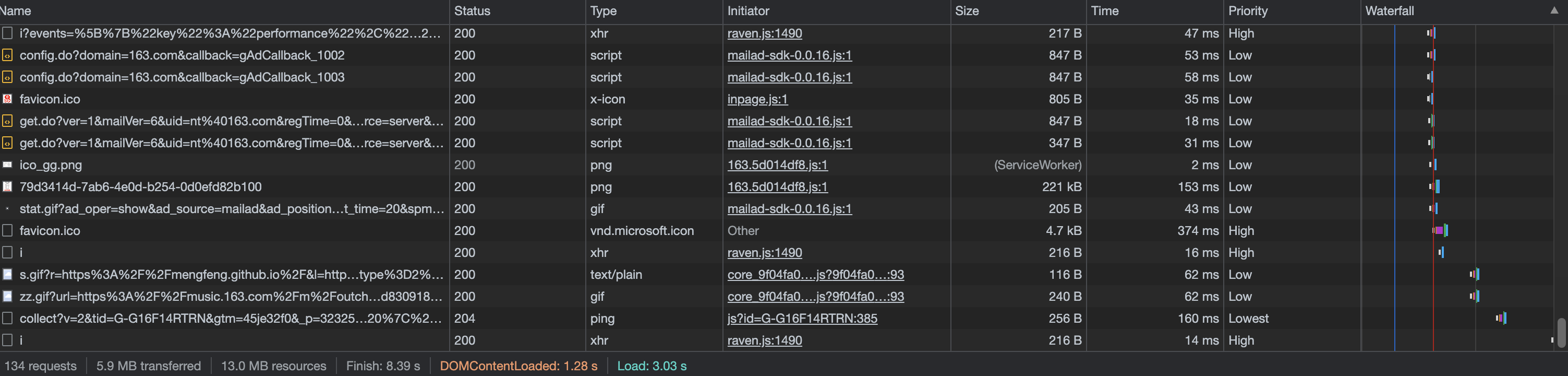Click the file icon of the i?events performance request
This screenshot has height=376, width=1568.
(x=7, y=33)
